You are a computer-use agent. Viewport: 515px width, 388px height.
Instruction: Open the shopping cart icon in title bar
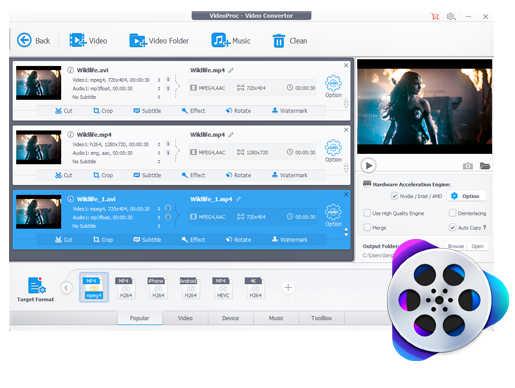tap(435, 16)
